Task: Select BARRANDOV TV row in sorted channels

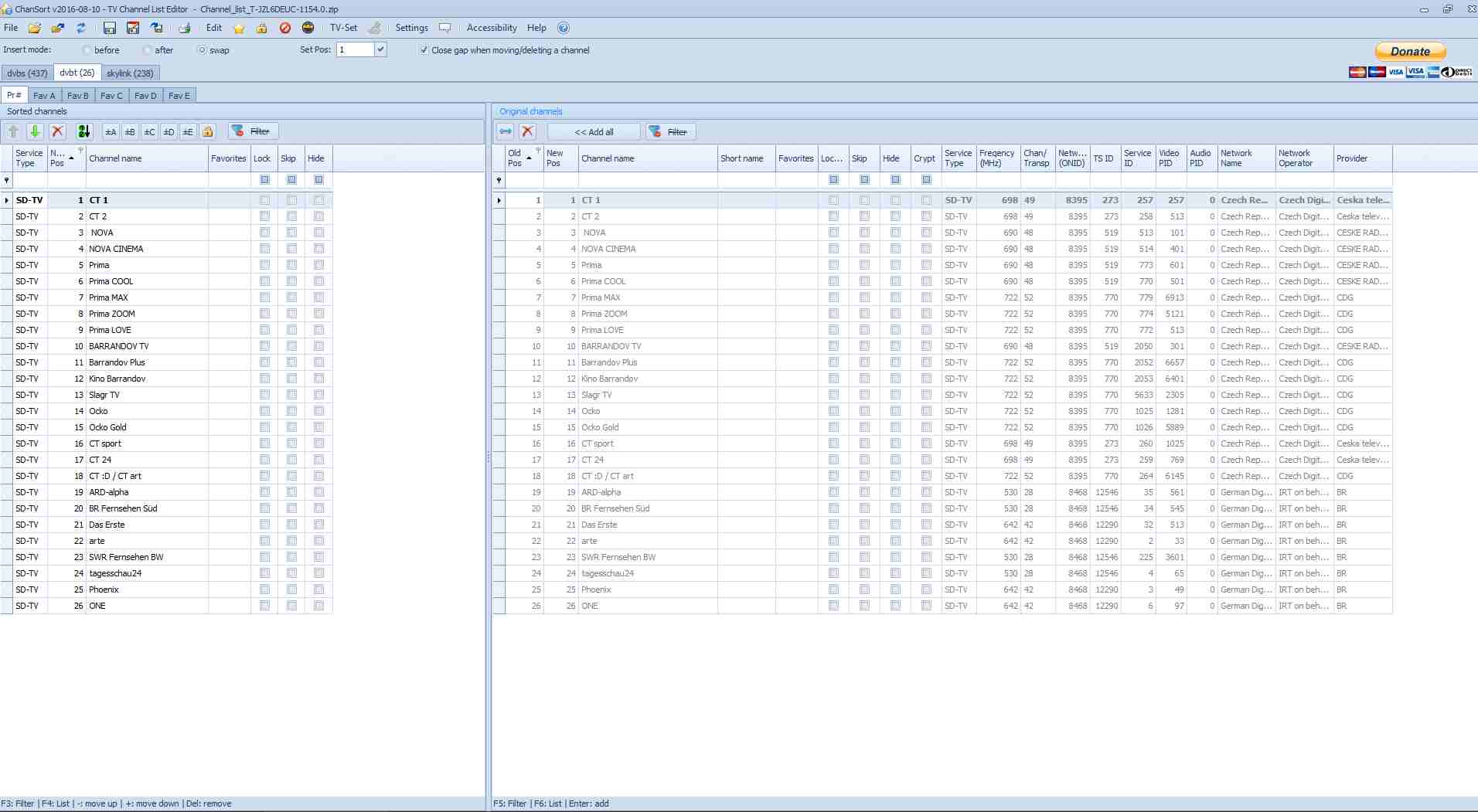Action: (x=166, y=346)
